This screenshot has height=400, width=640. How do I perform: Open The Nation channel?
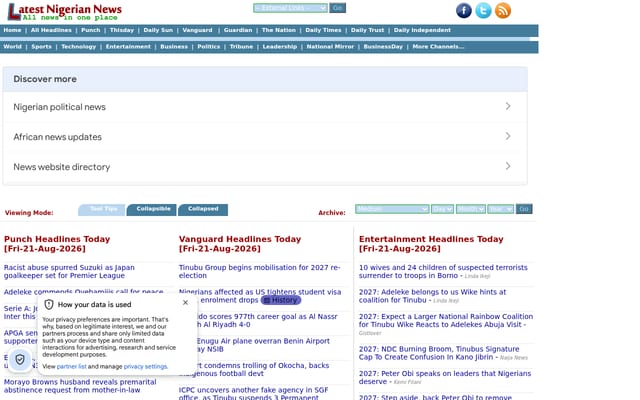279,30
